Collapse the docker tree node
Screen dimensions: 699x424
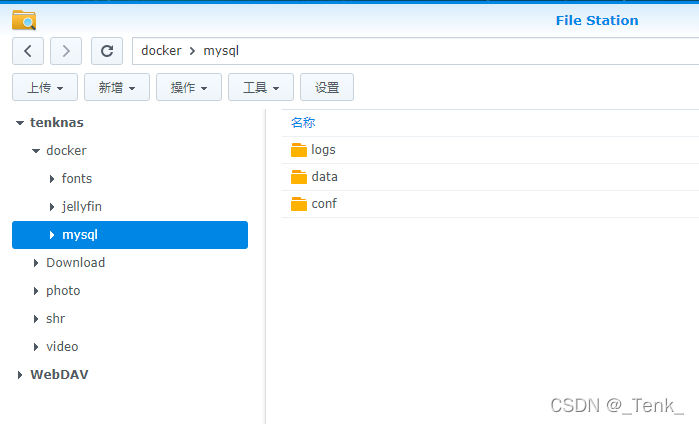36,151
